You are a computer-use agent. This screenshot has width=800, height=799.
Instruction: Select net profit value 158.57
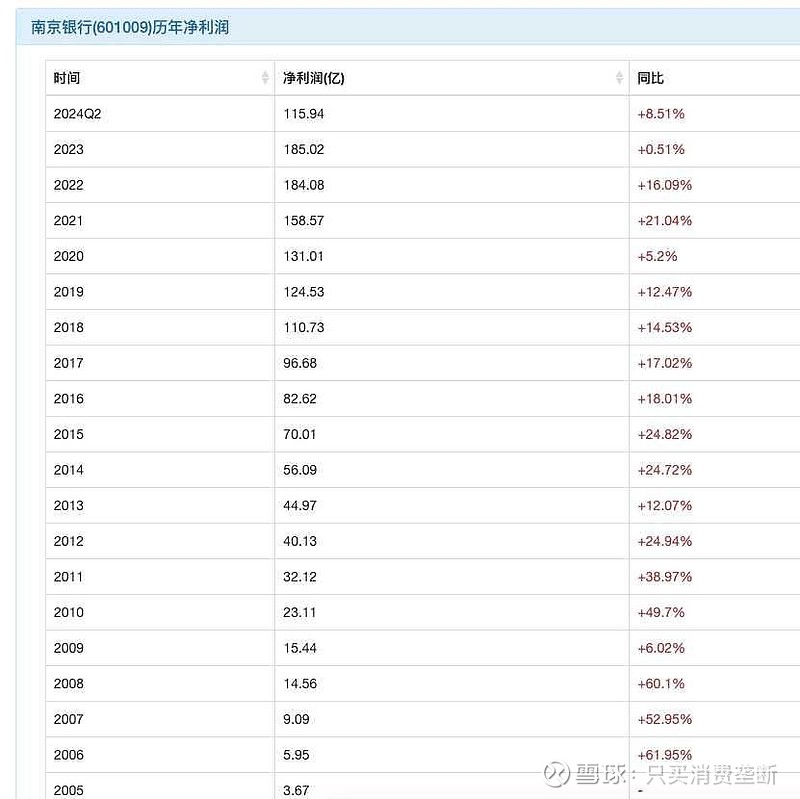tap(304, 221)
